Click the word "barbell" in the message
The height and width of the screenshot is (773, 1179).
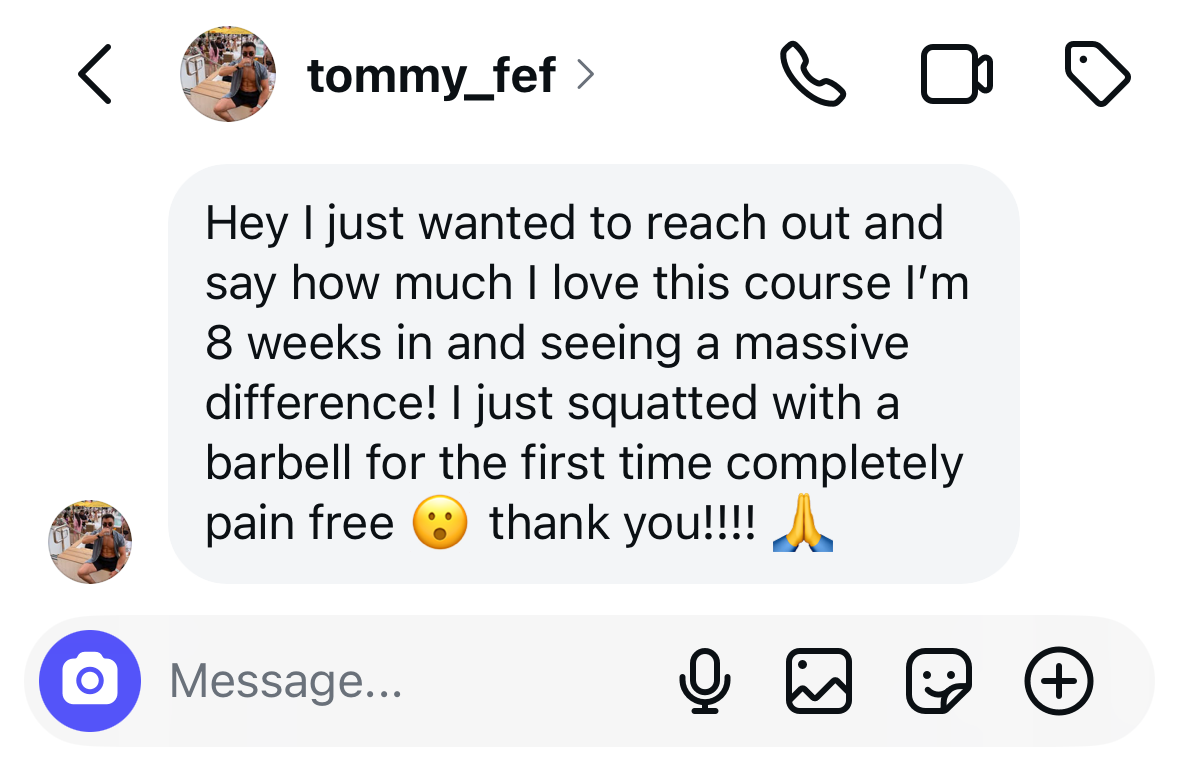(x=278, y=462)
